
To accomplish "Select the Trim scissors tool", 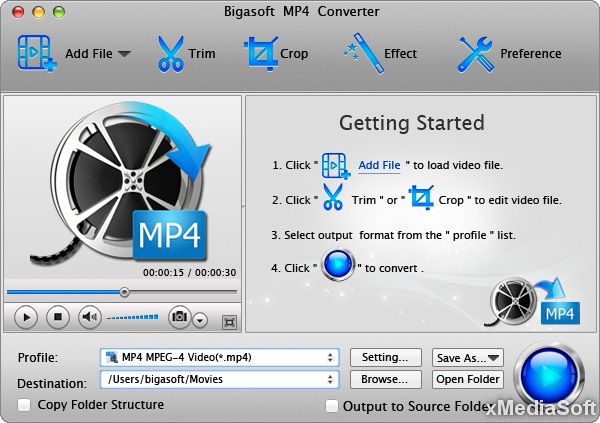I will pos(171,54).
